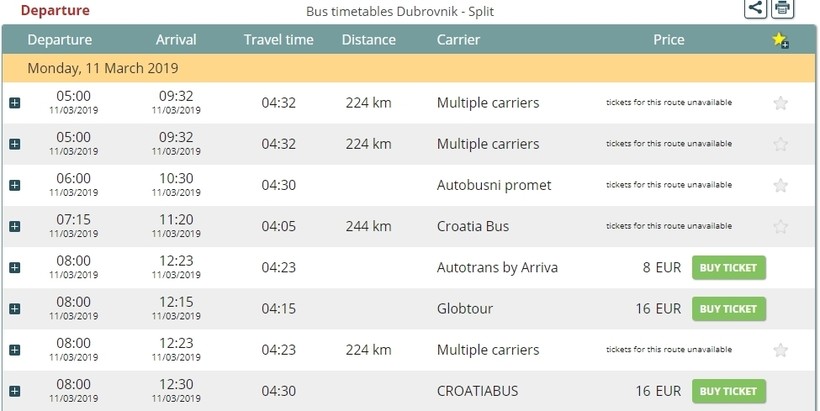Sort by Travel time column header

click(278, 40)
